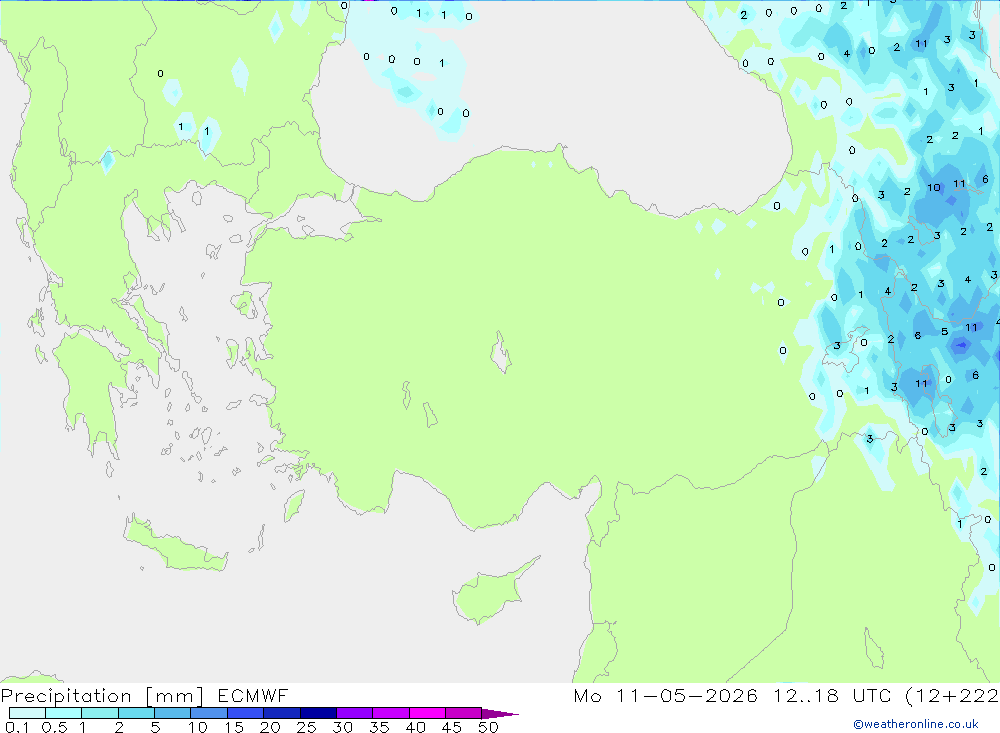The width and height of the screenshot is (1000, 733).
Task: Click the 'Precipitation [mm] ECMWF' title text
Action: click(145, 695)
